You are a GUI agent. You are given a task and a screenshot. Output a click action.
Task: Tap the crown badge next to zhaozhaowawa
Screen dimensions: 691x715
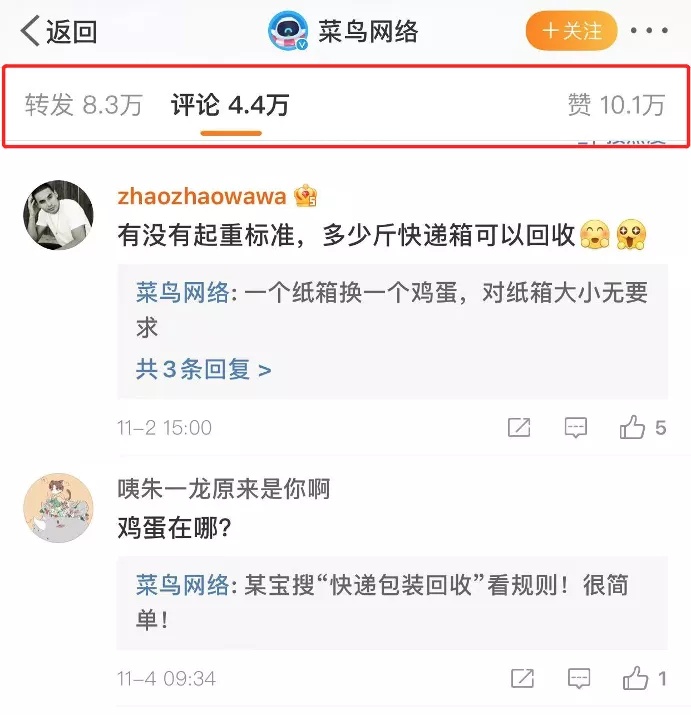click(x=306, y=196)
